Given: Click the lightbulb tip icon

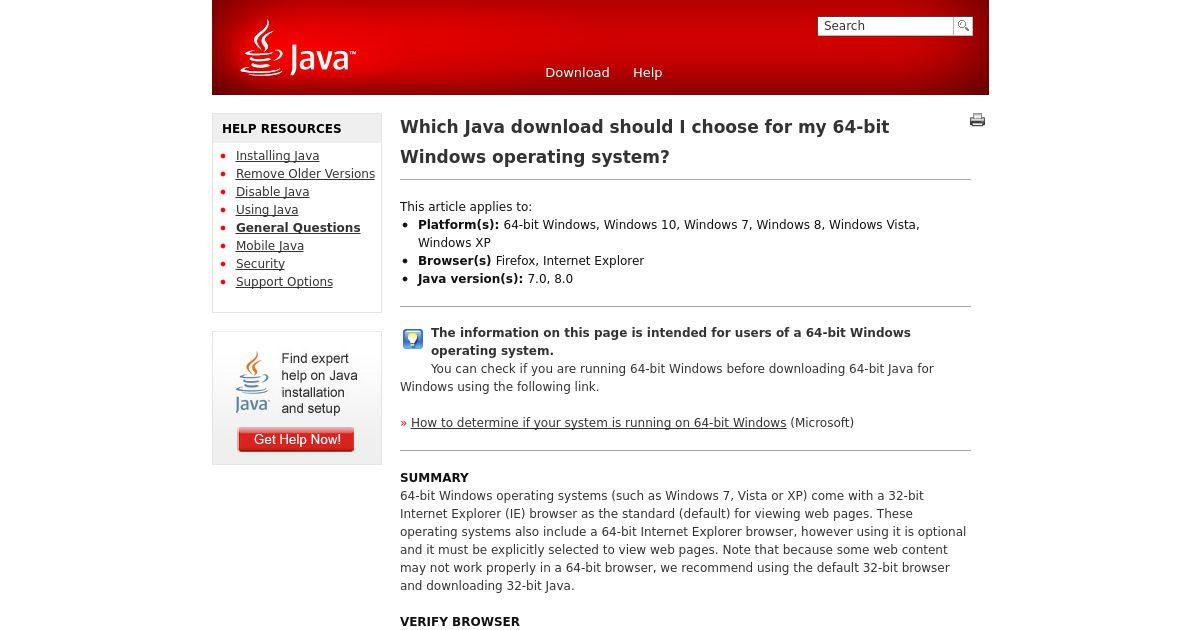Looking at the screenshot, I should (413, 339).
